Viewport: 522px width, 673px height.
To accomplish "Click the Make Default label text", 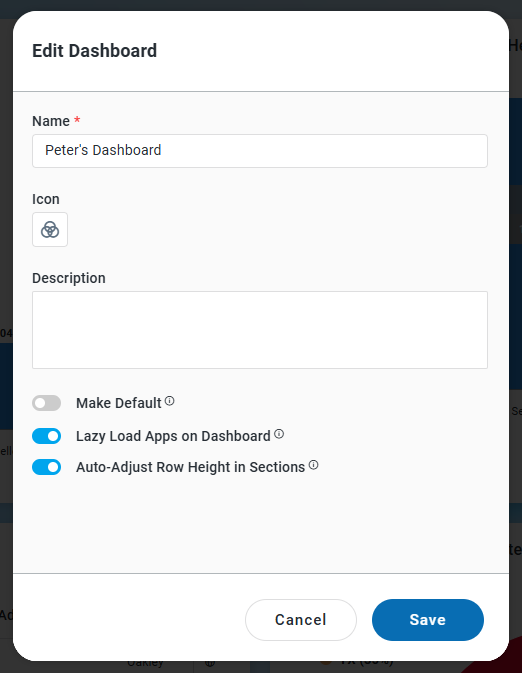I will [118, 403].
